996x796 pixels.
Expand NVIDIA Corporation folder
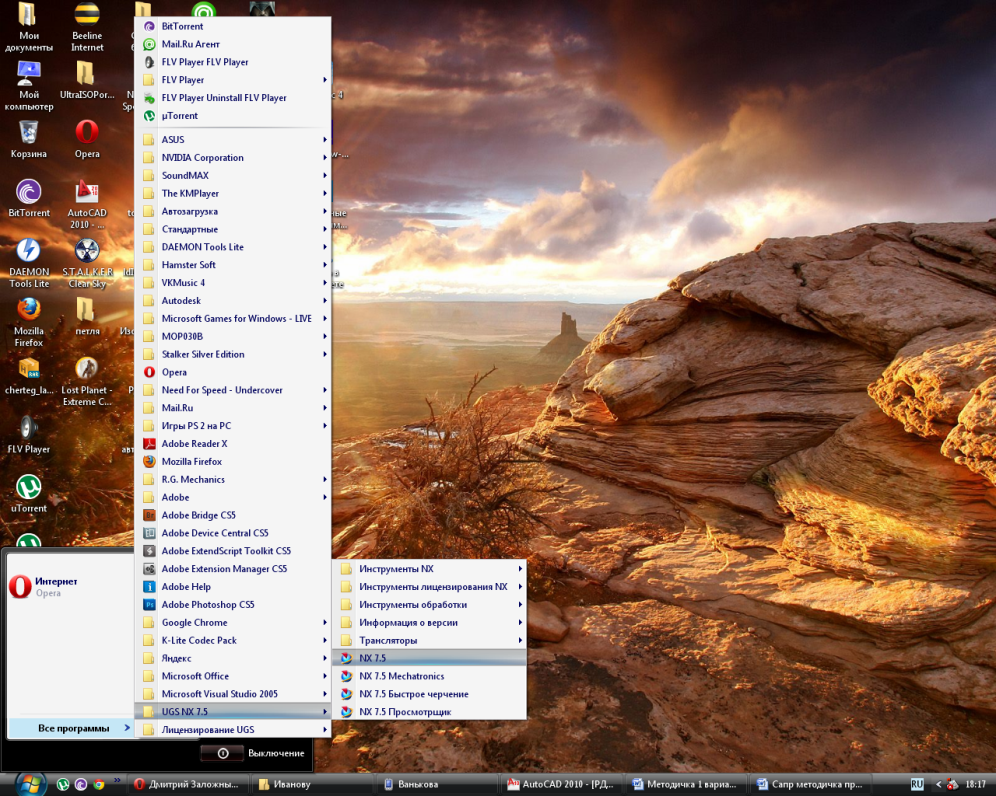pos(233,157)
